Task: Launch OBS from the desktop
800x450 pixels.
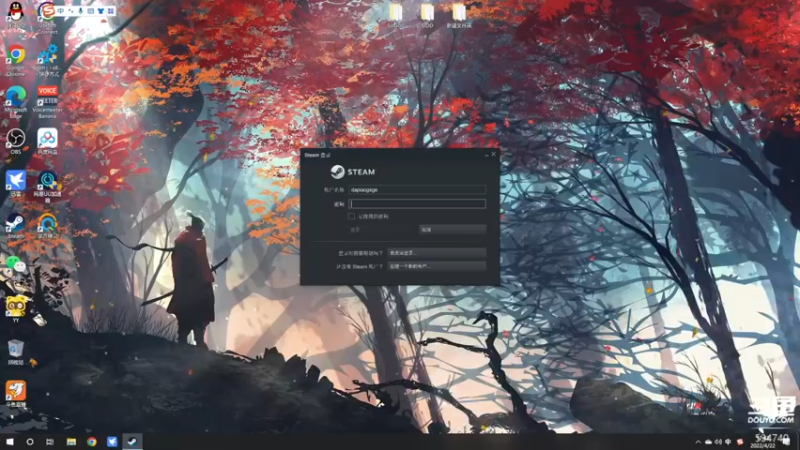Action: (x=16, y=139)
